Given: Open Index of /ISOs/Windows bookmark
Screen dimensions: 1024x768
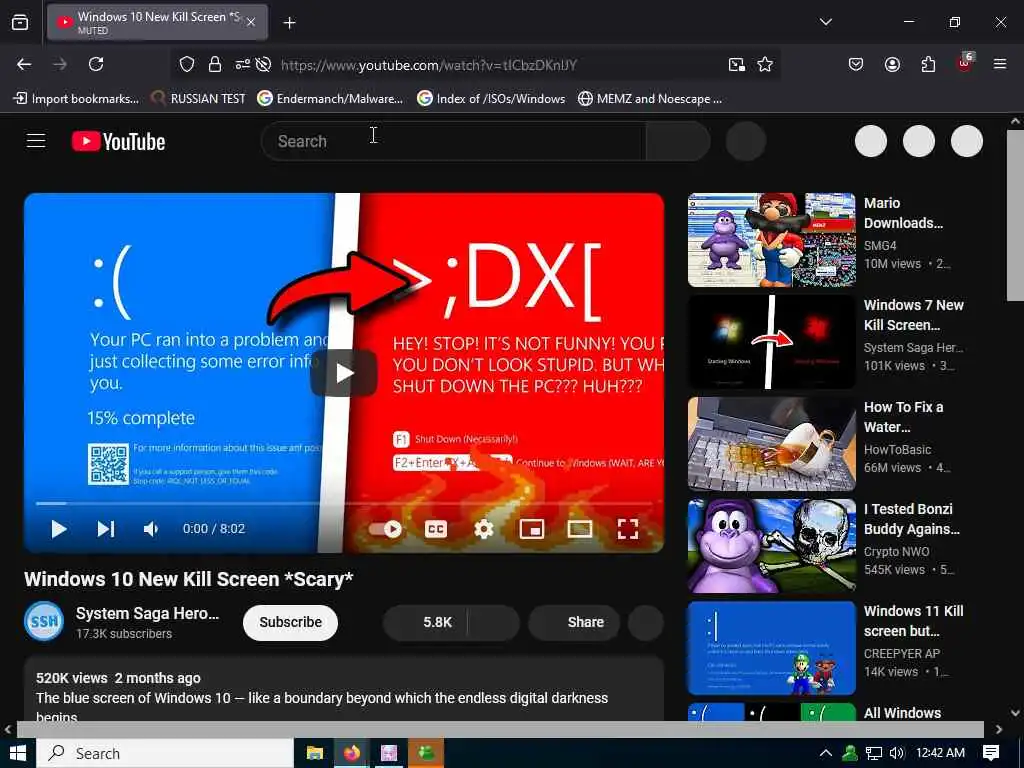Looking at the screenshot, I should (x=491, y=99).
